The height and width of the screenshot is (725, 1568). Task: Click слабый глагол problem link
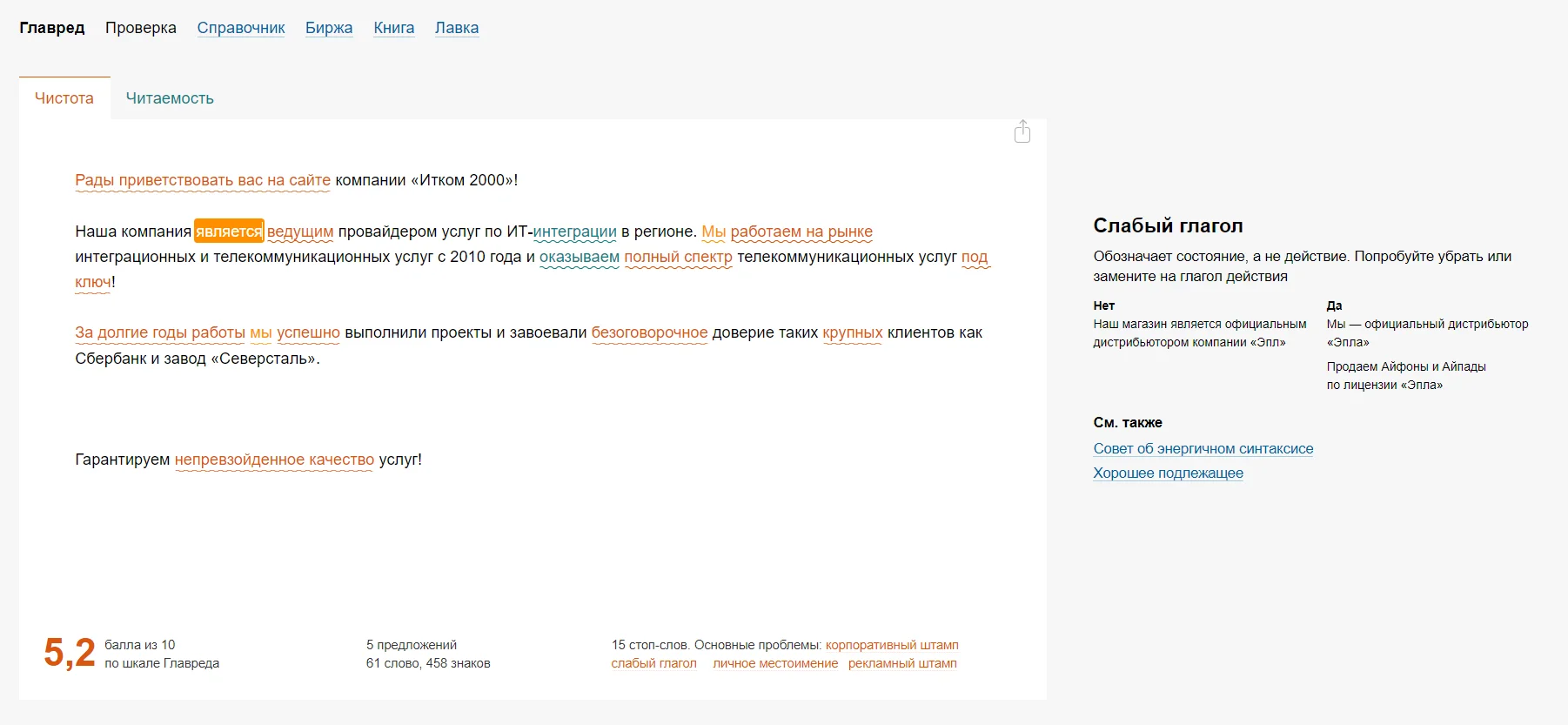click(x=653, y=663)
